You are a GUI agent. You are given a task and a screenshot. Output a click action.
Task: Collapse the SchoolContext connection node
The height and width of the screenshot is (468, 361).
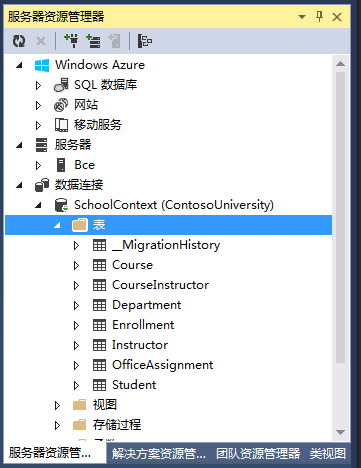pos(38,205)
